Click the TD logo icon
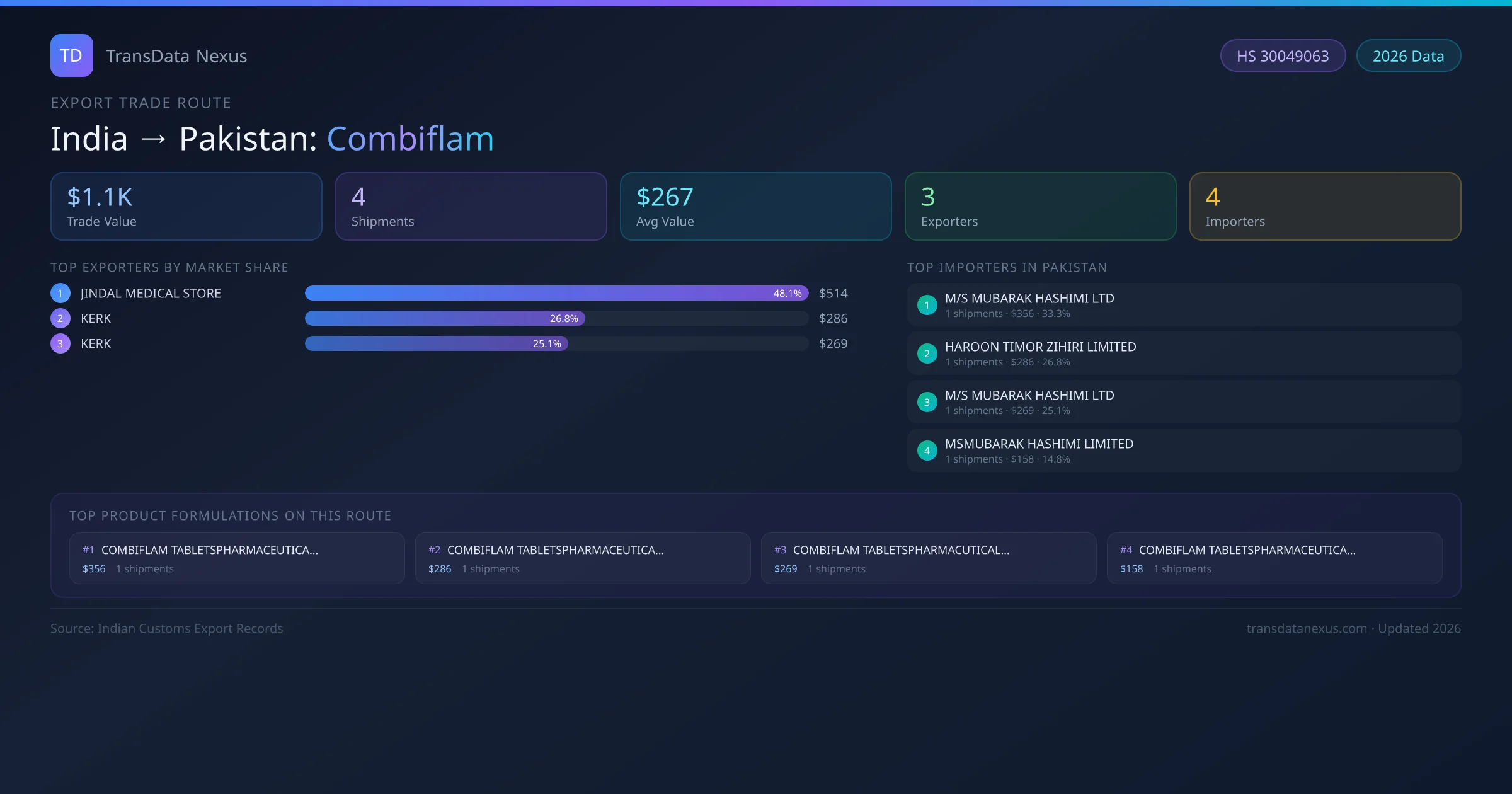Screen dimensions: 1512x794 71,55
